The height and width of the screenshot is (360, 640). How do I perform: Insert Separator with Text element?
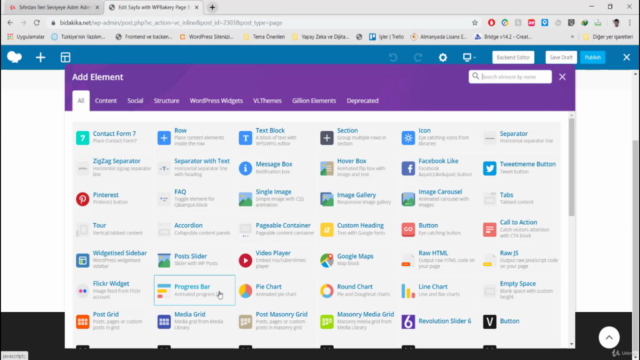coord(195,168)
